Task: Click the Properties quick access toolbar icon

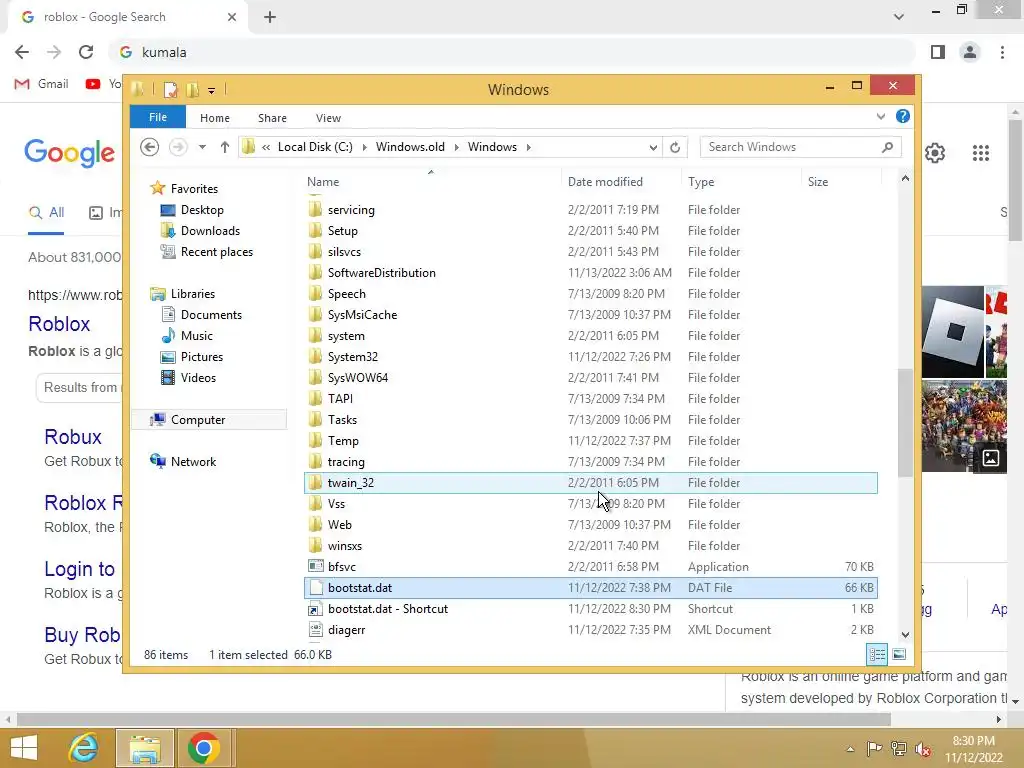Action: click(170, 89)
